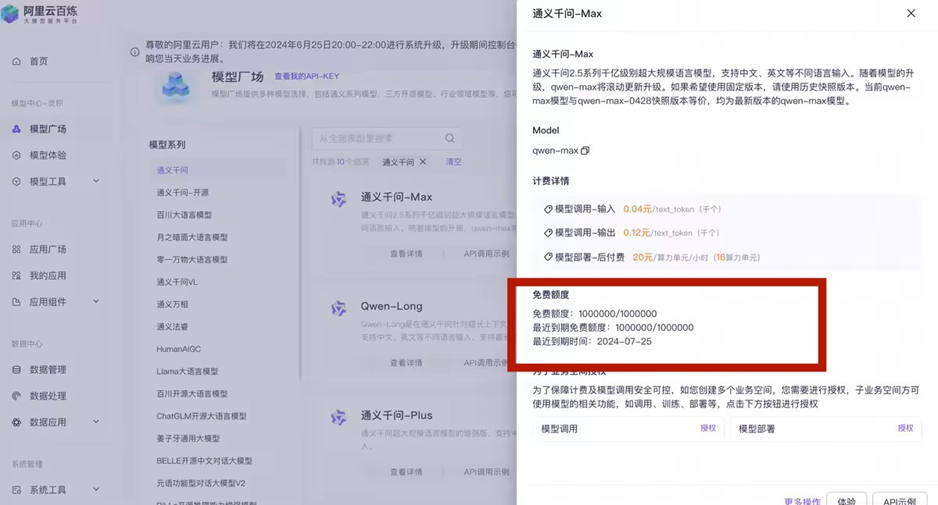Click the 系统工具 sidebar icon
938x505 pixels.
click(16, 490)
